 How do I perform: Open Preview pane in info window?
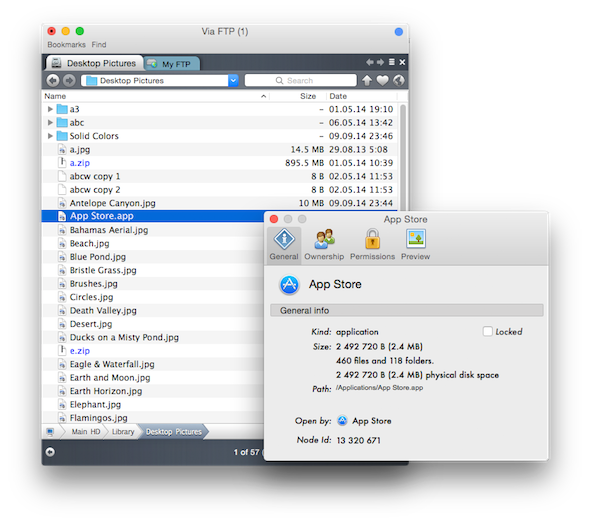[416, 245]
